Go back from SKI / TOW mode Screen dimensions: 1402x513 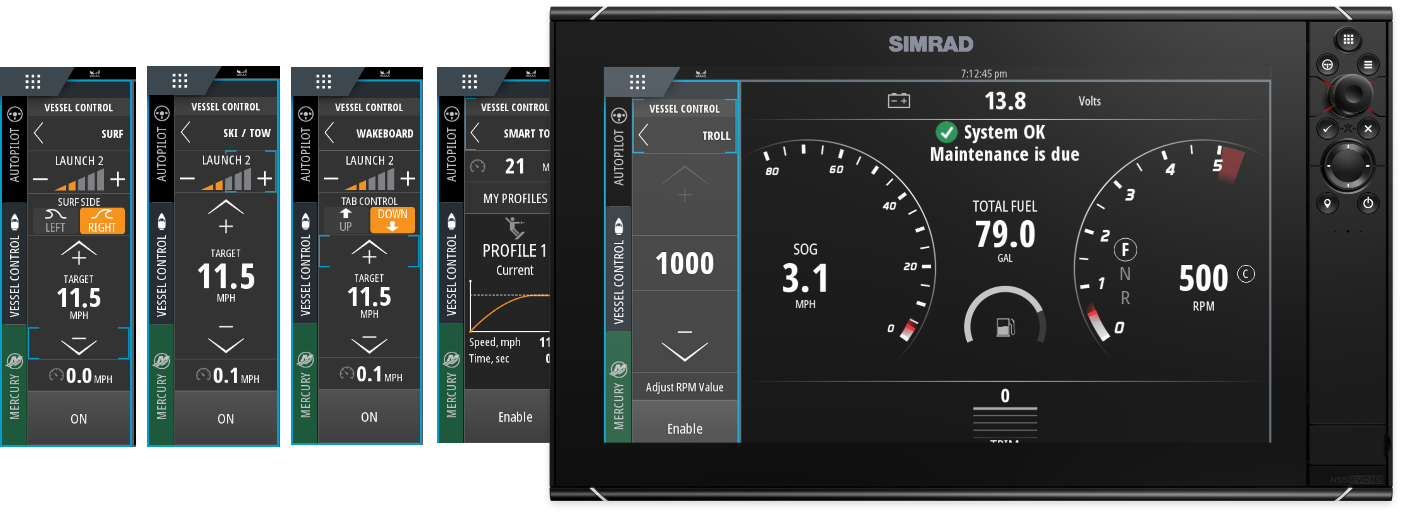[186, 133]
